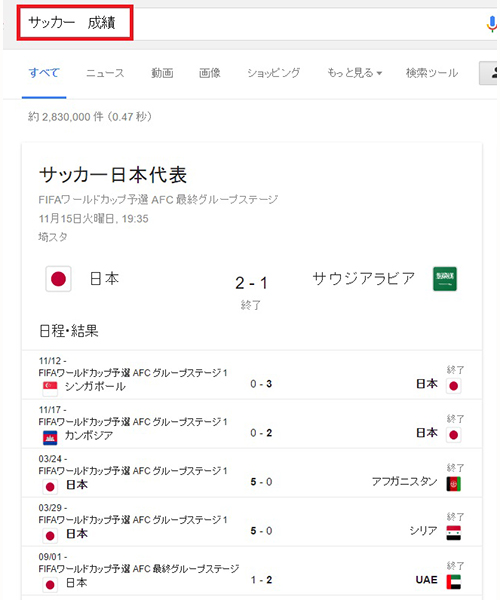Image resolution: width=500 pixels, height=600 pixels.
Task: Click the Cambodia flag icon
Action: pyautogui.click(x=50, y=437)
